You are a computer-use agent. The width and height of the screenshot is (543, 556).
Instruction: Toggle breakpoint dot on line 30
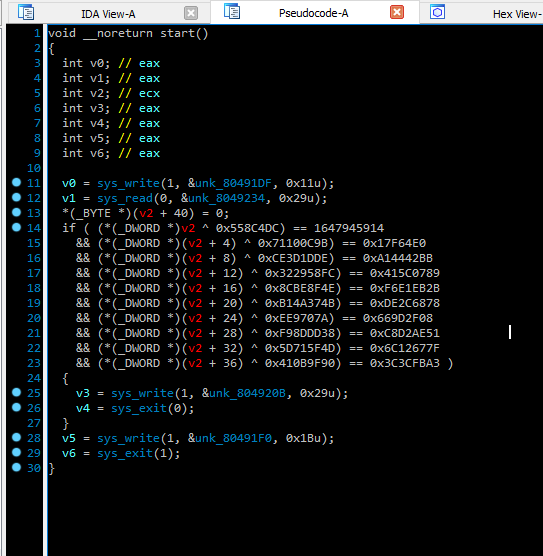pyautogui.click(x=16, y=467)
